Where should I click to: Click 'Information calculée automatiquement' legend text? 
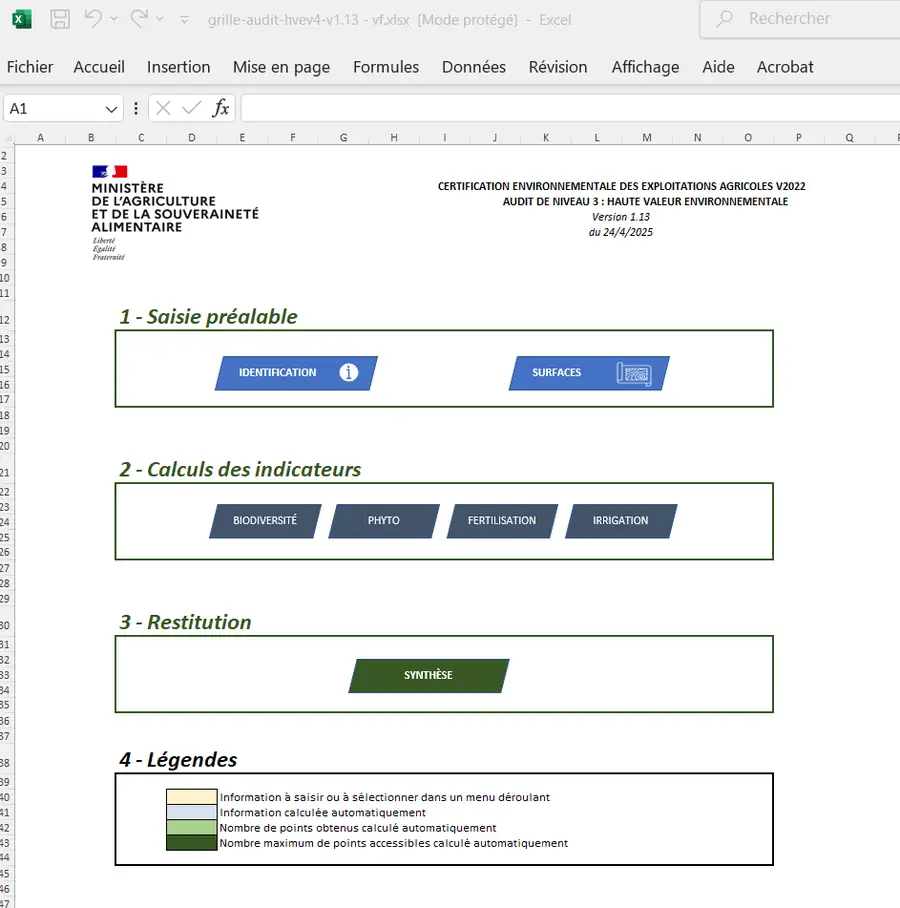323,812
